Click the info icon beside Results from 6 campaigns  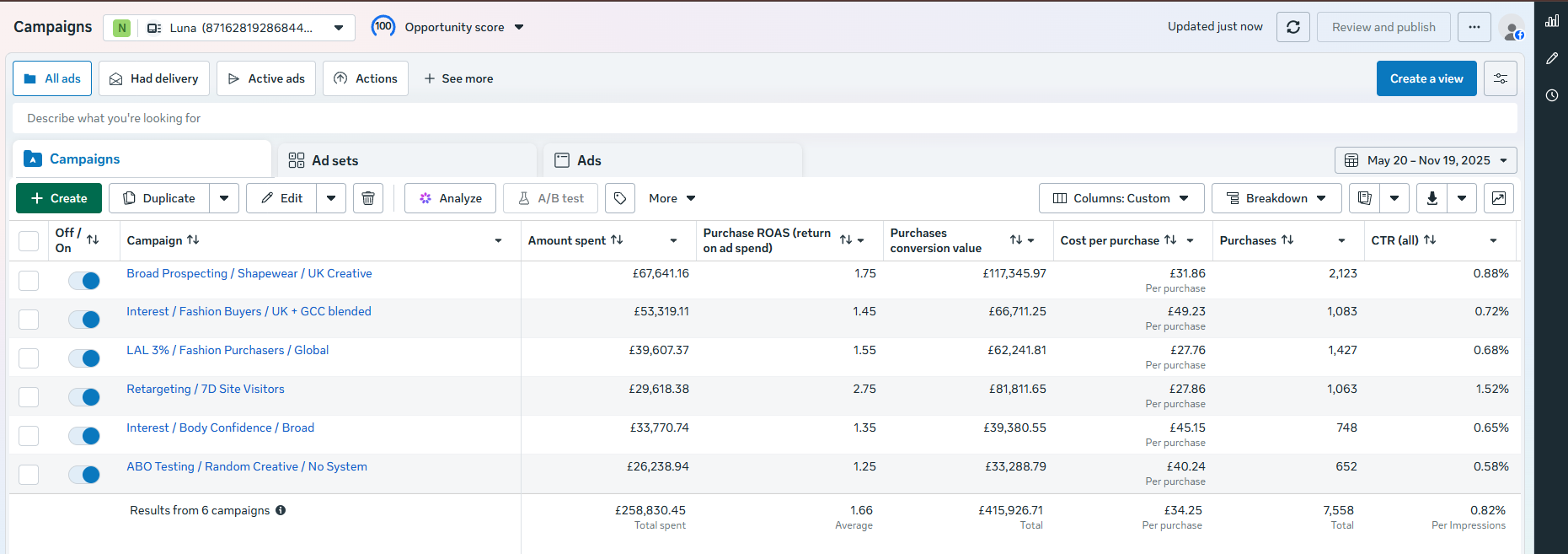[x=281, y=510]
